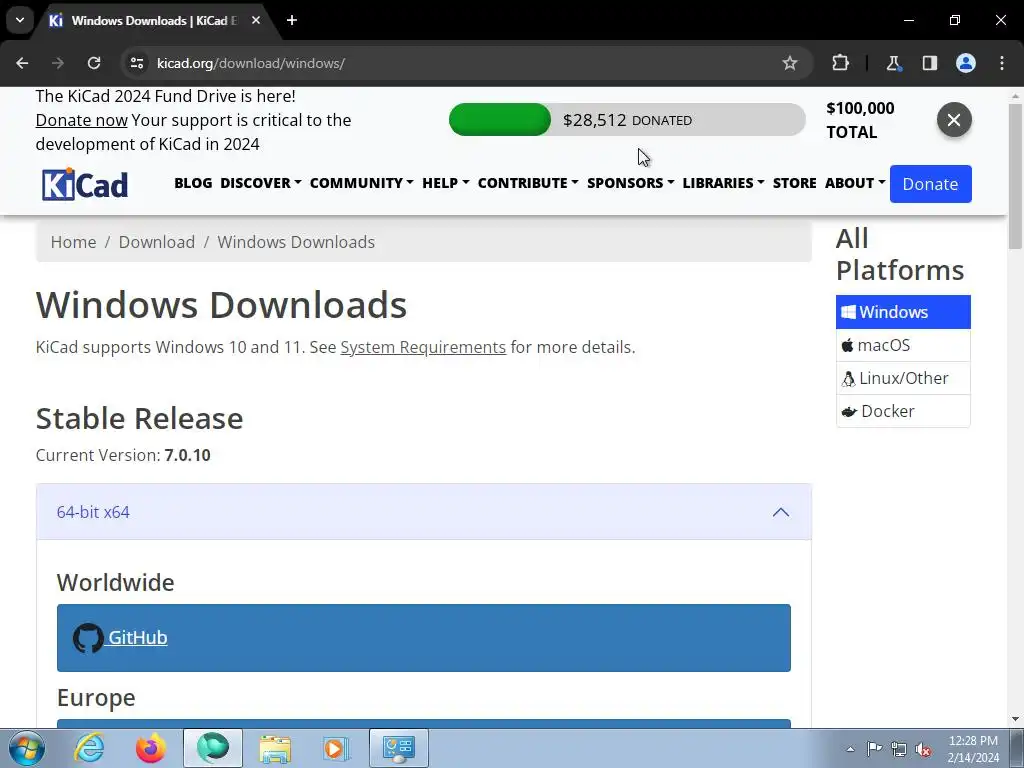Bookmark this page with the star icon
This screenshot has width=1024, height=768.
(x=790, y=63)
